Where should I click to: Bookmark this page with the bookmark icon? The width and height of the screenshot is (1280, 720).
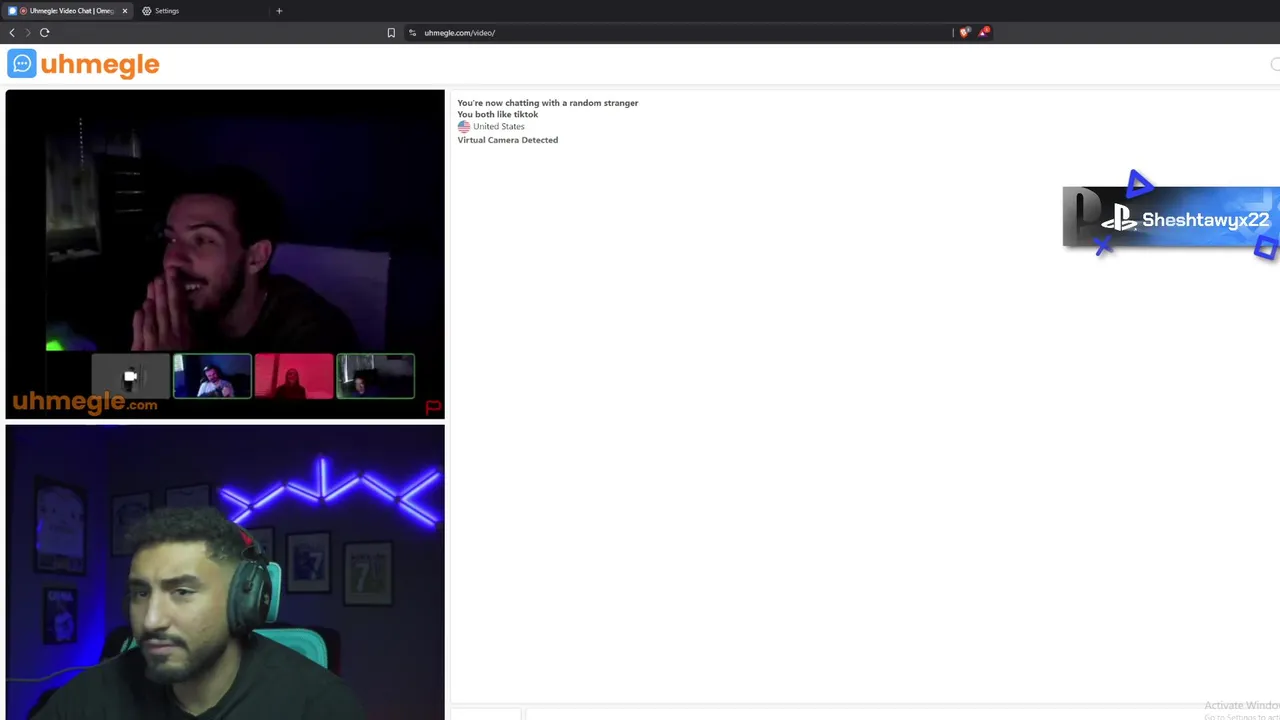tap(391, 33)
